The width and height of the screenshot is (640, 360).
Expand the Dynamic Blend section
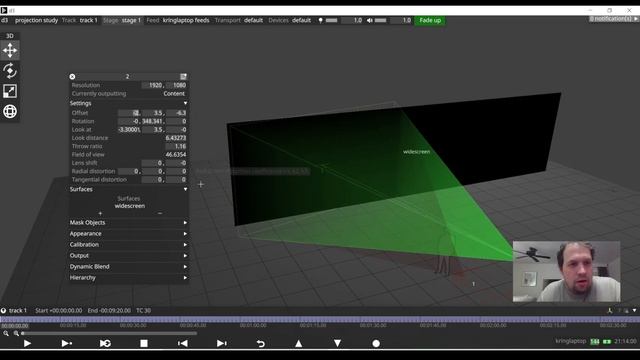point(185,267)
